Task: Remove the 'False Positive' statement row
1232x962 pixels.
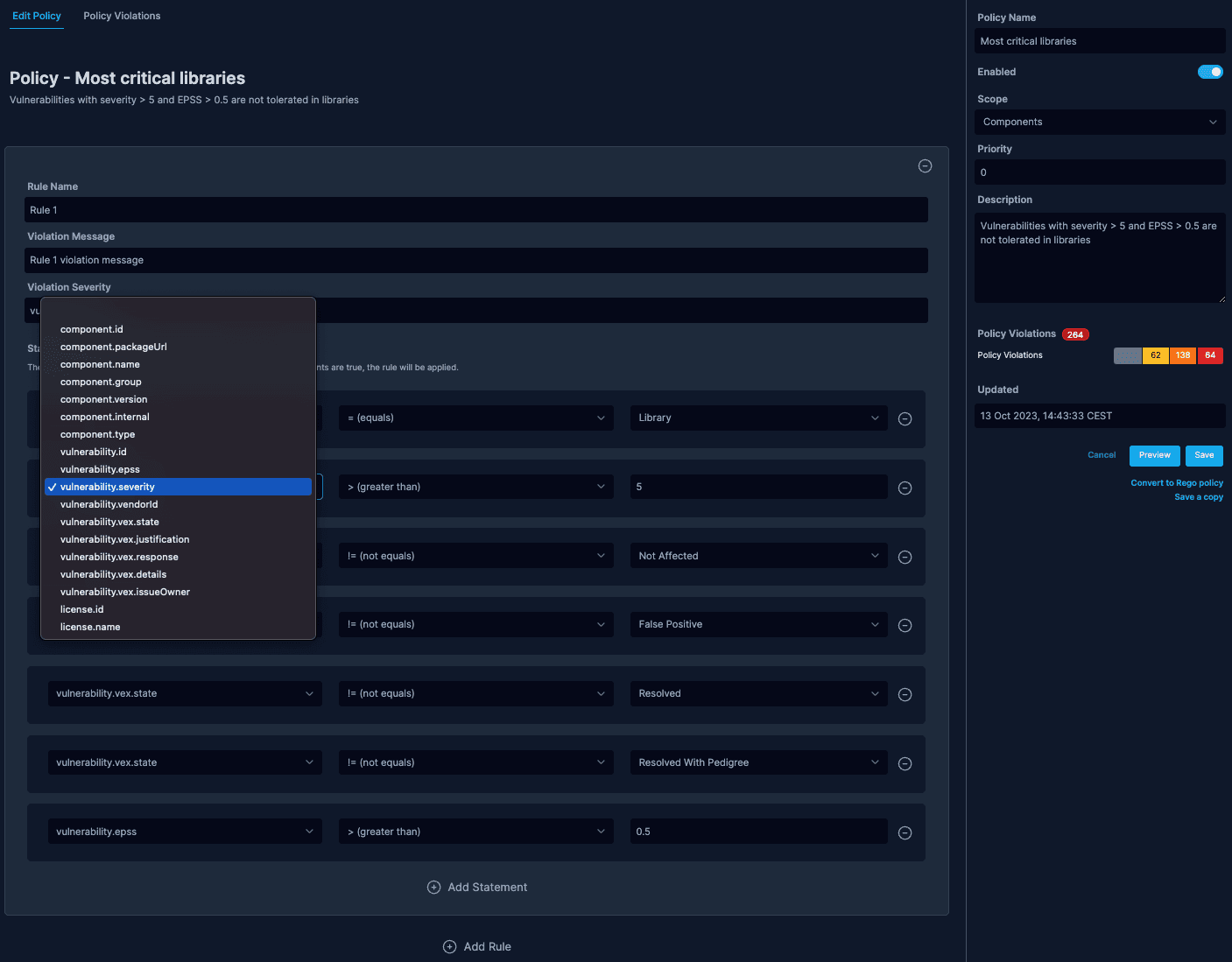Action: pos(905,624)
